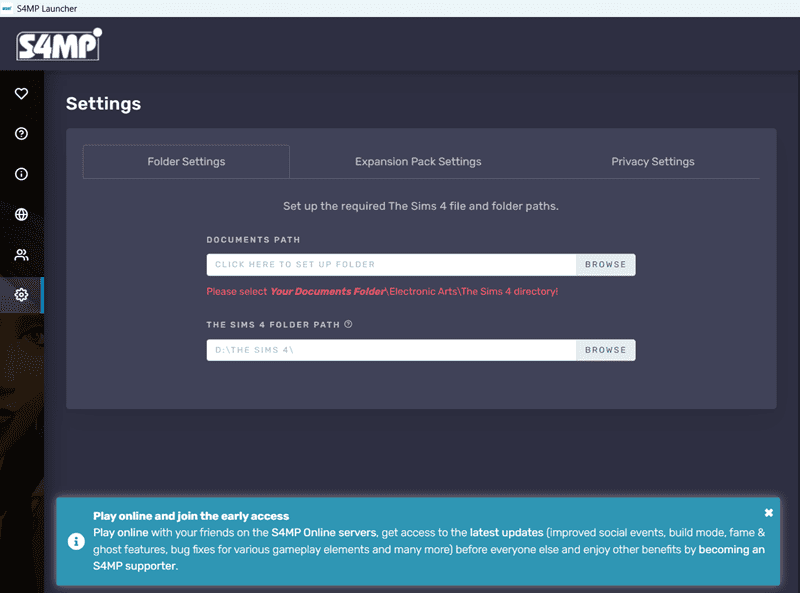Click the S4MP logo in the header
Image resolution: width=800 pixels, height=593 pixels.
coord(59,45)
